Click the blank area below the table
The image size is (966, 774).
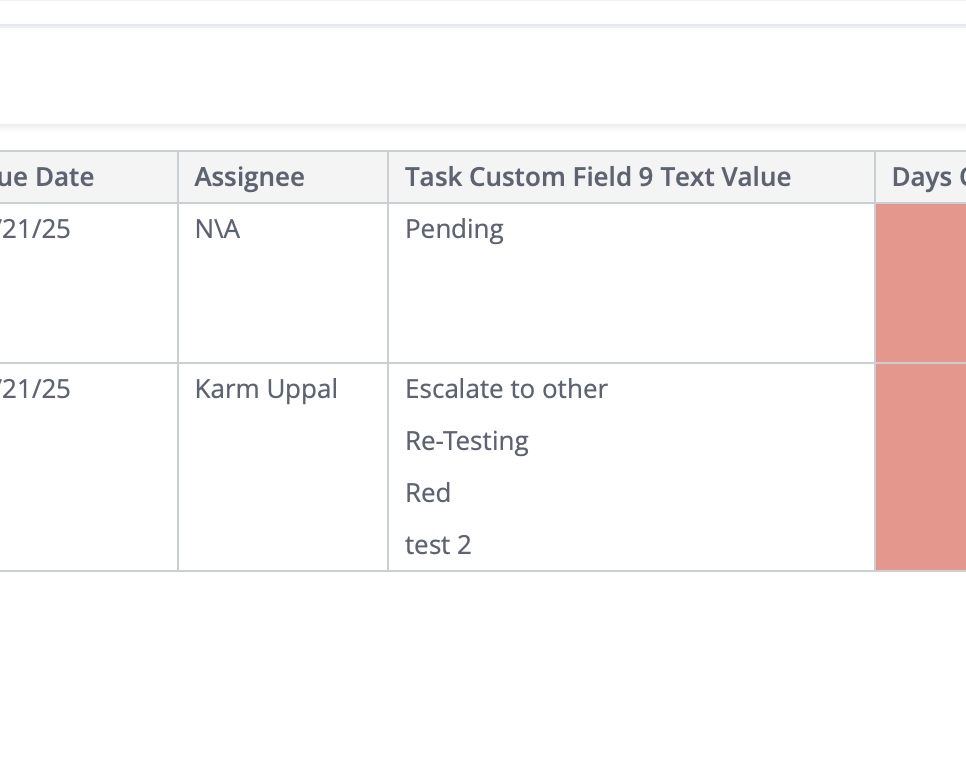click(480, 670)
